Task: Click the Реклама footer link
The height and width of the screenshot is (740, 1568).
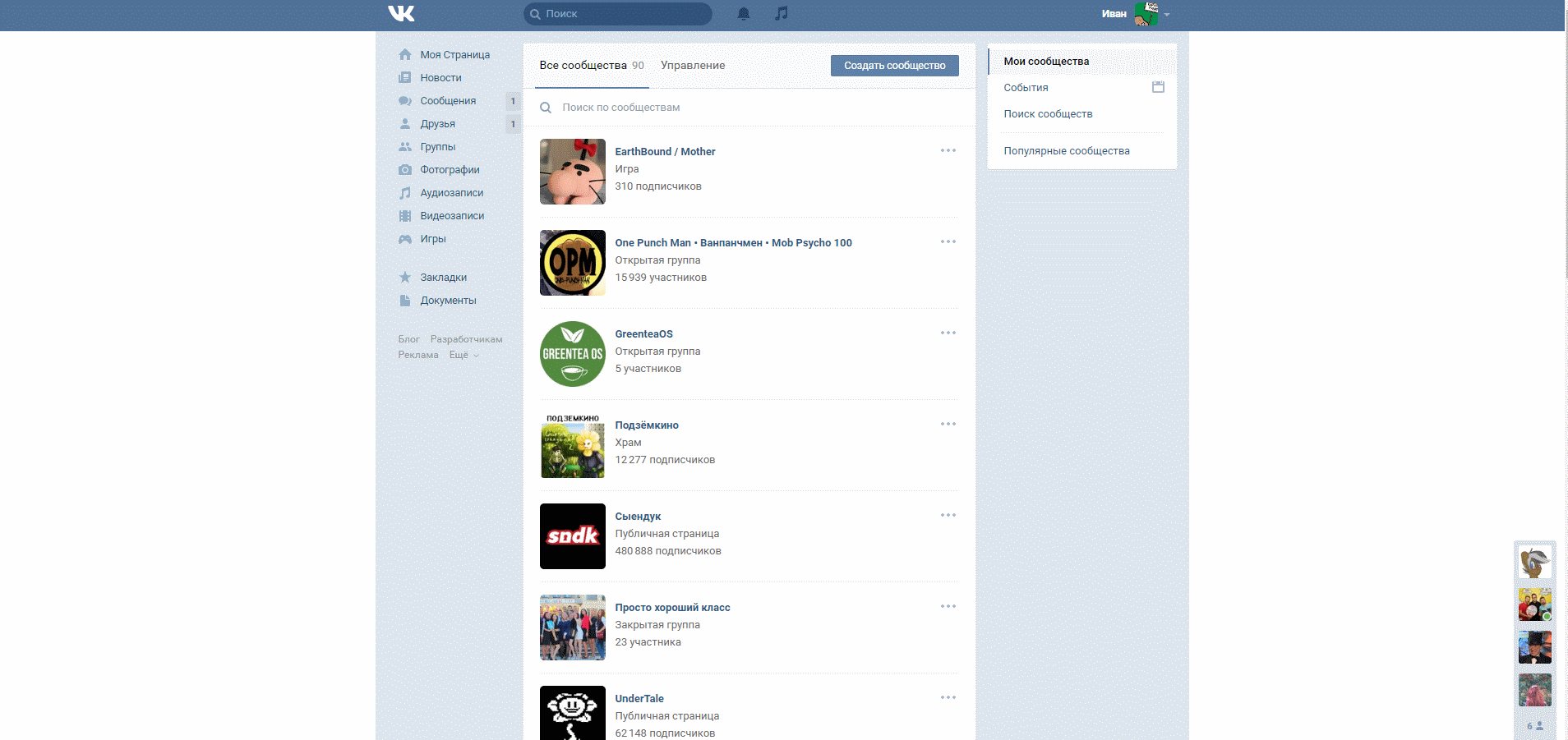Action: (418, 355)
